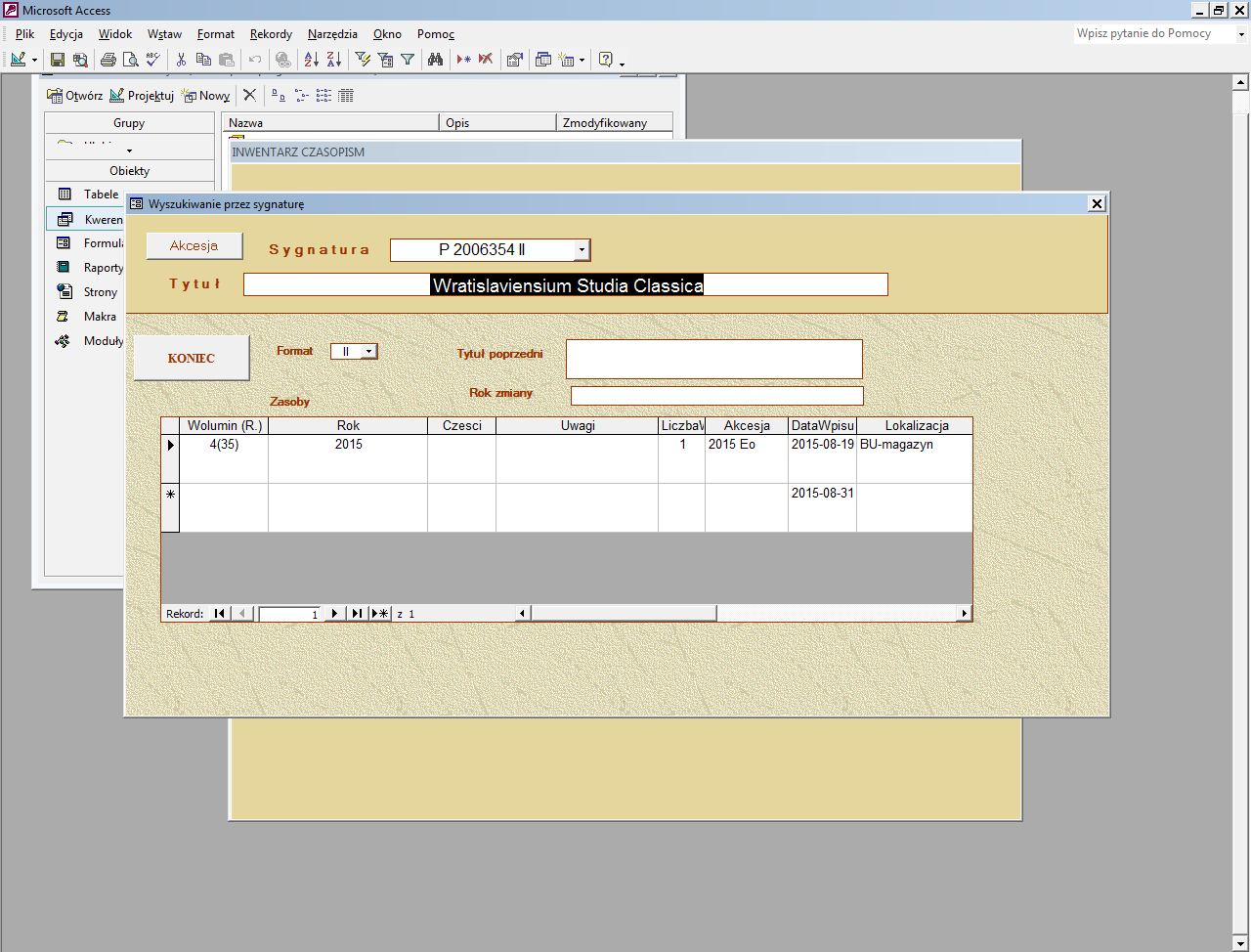Image resolution: width=1251 pixels, height=952 pixels.
Task: Sort descending with Z-A icon
Action: (334, 60)
